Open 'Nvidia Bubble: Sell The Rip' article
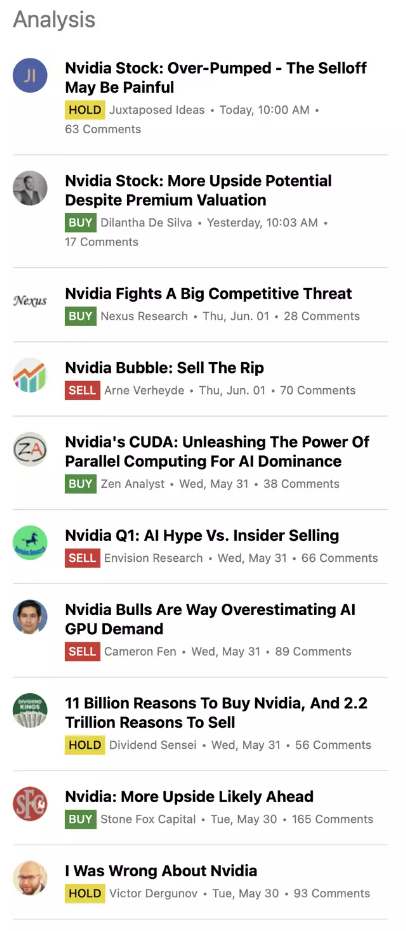The width and height of the screenshot is (406, 931). click(164, 368)
